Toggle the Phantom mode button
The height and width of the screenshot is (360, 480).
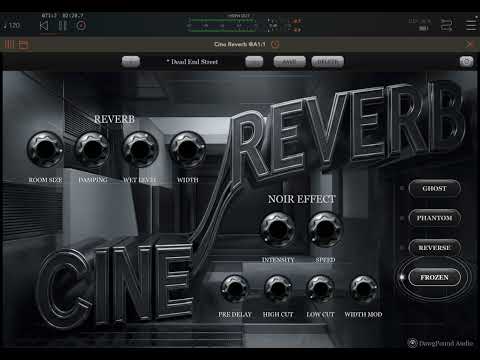tap(434, 218)
